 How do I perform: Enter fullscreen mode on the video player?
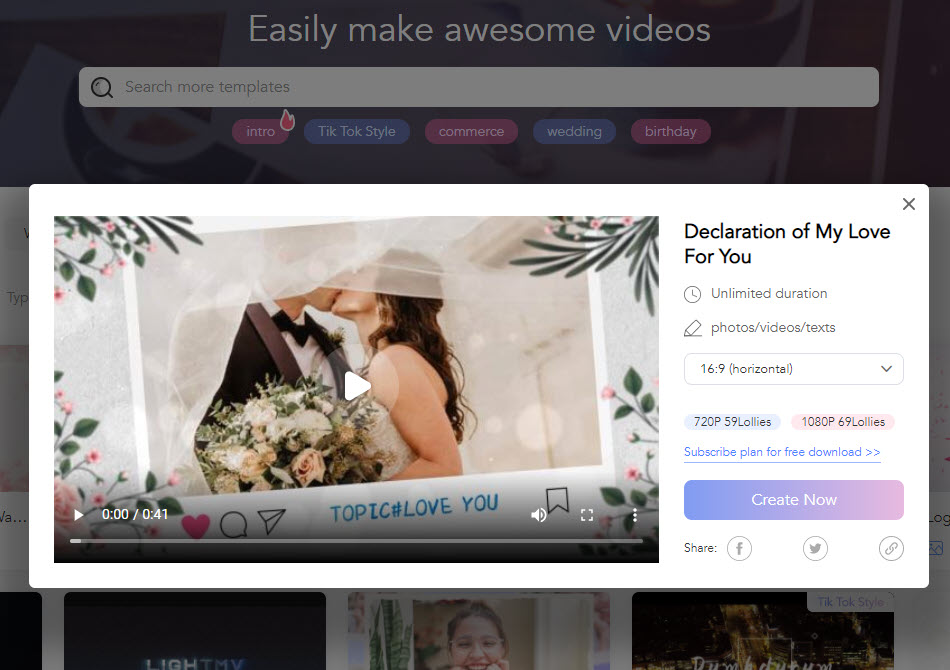coord(587,514)
